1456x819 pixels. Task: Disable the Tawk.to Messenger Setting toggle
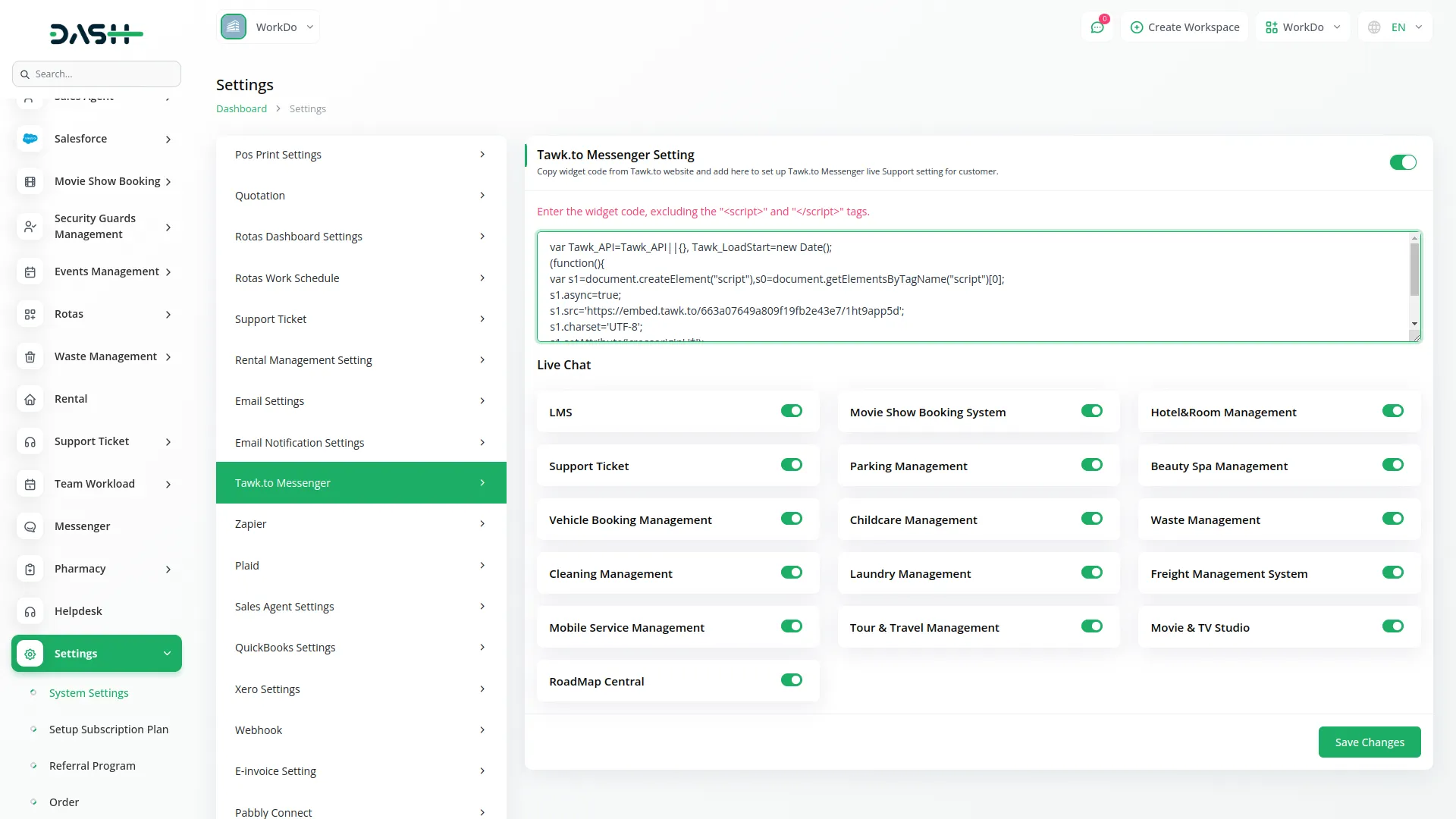[1403, 162]
